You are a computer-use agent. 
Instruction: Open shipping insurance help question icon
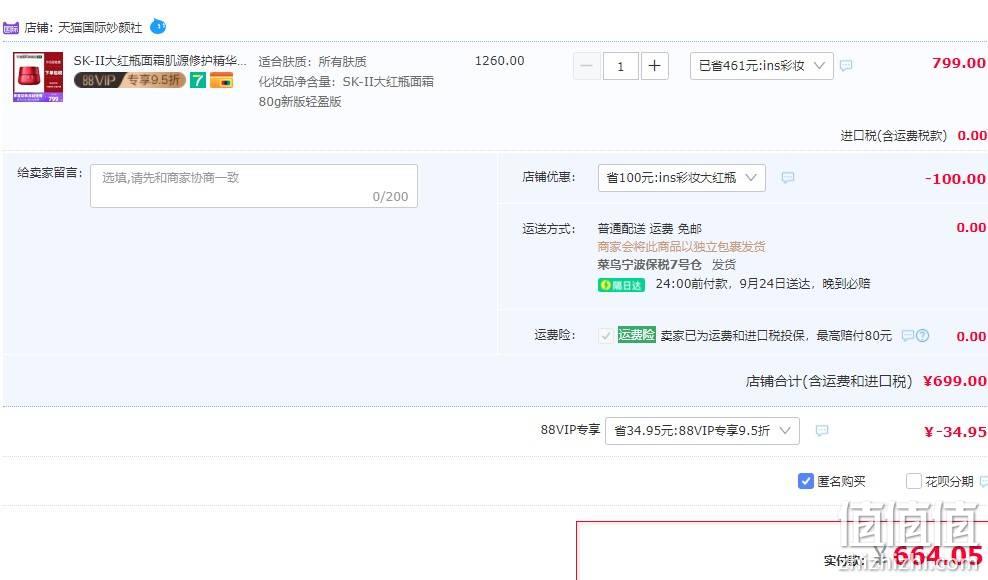point(922,335)
